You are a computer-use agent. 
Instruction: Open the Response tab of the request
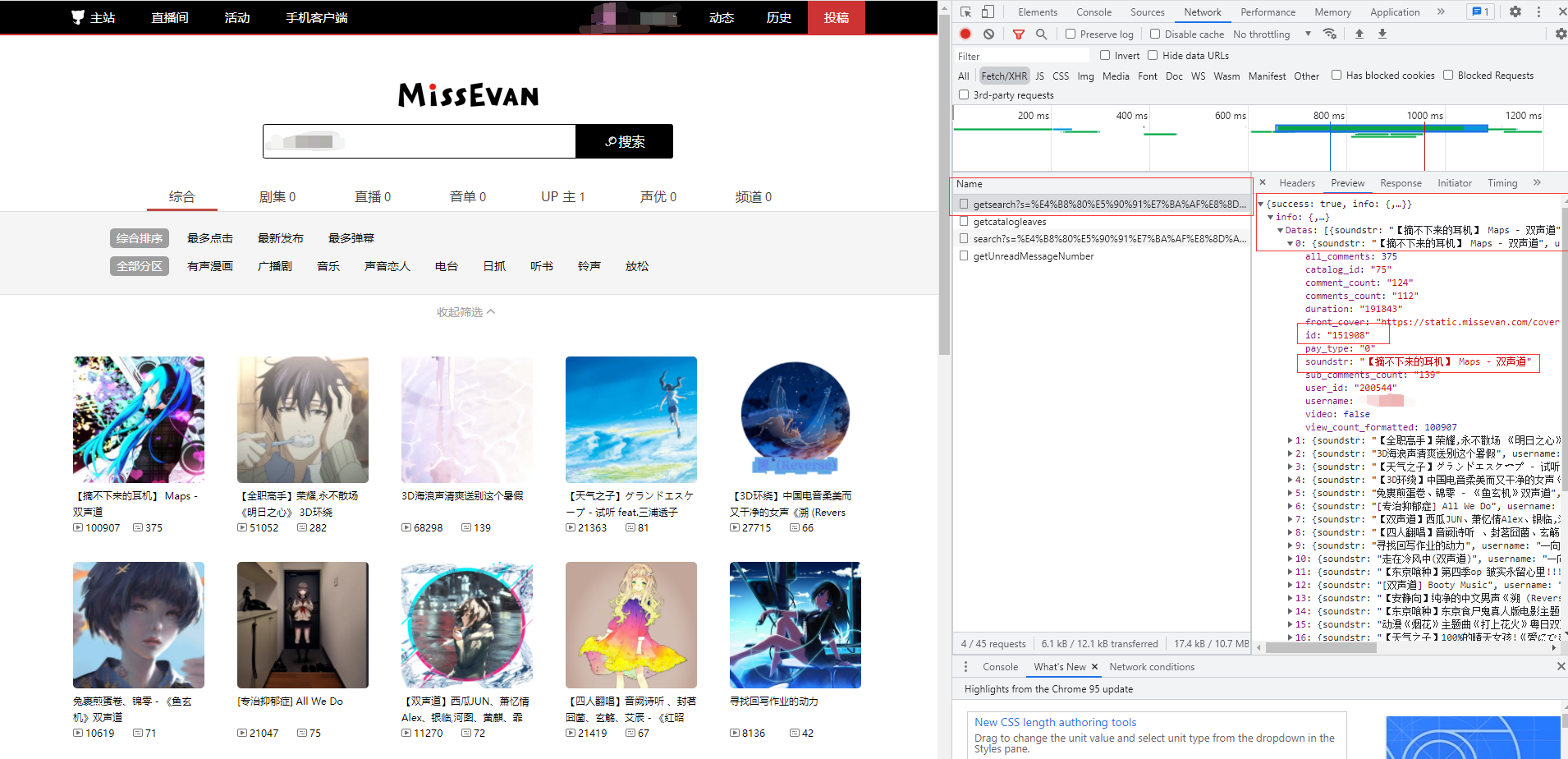click(1401, 182)
